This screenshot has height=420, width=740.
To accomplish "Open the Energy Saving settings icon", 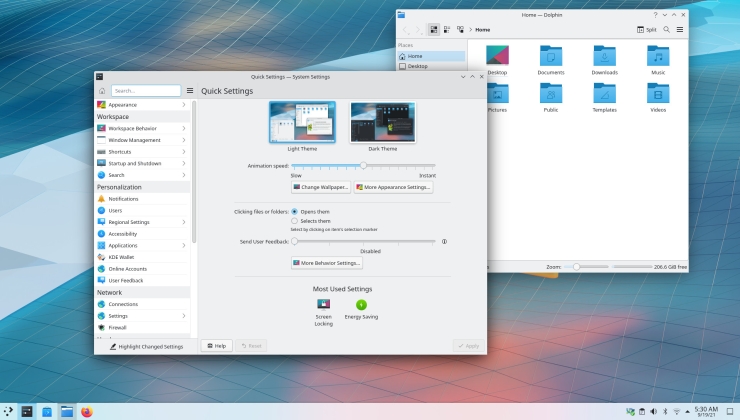I will click(x=361, y=304).
